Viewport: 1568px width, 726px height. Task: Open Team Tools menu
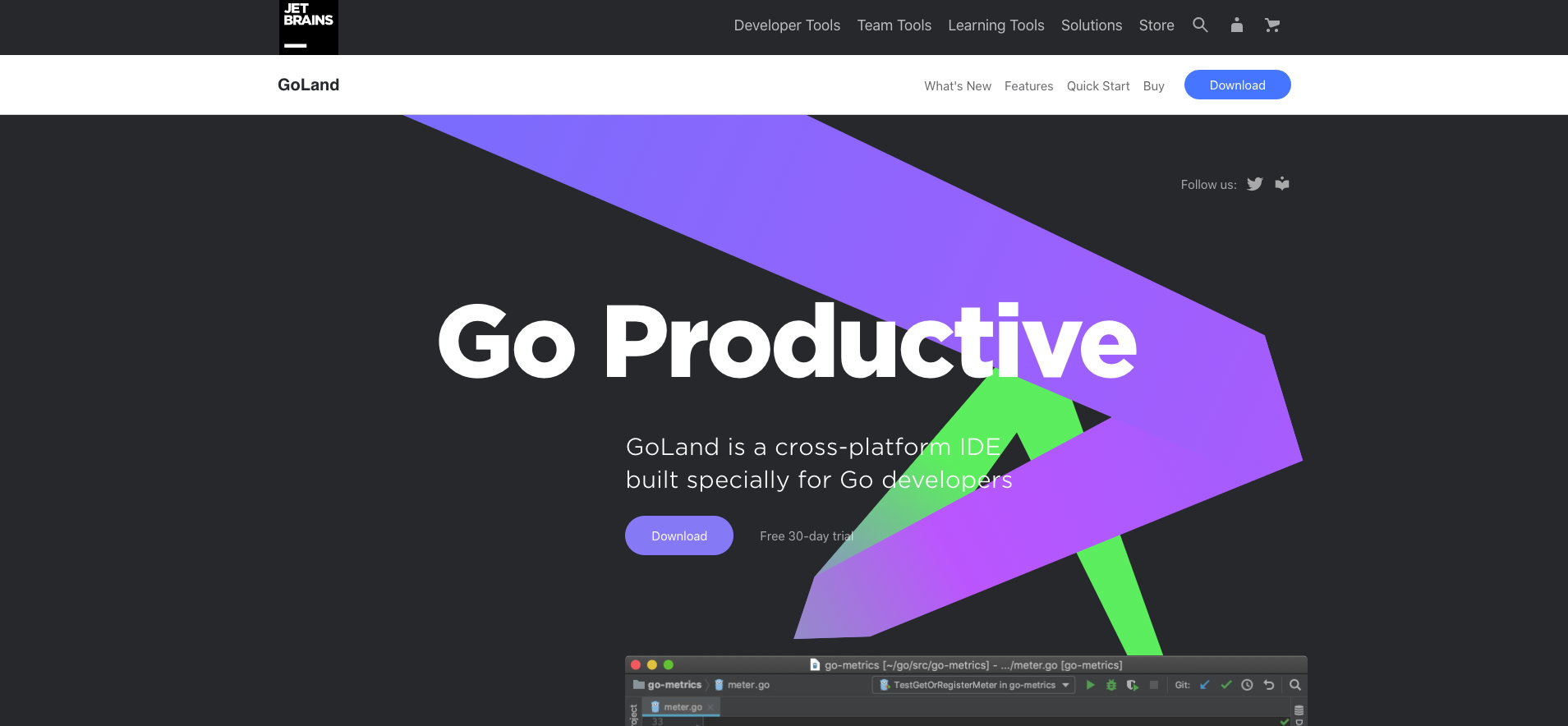coord(894,25)
